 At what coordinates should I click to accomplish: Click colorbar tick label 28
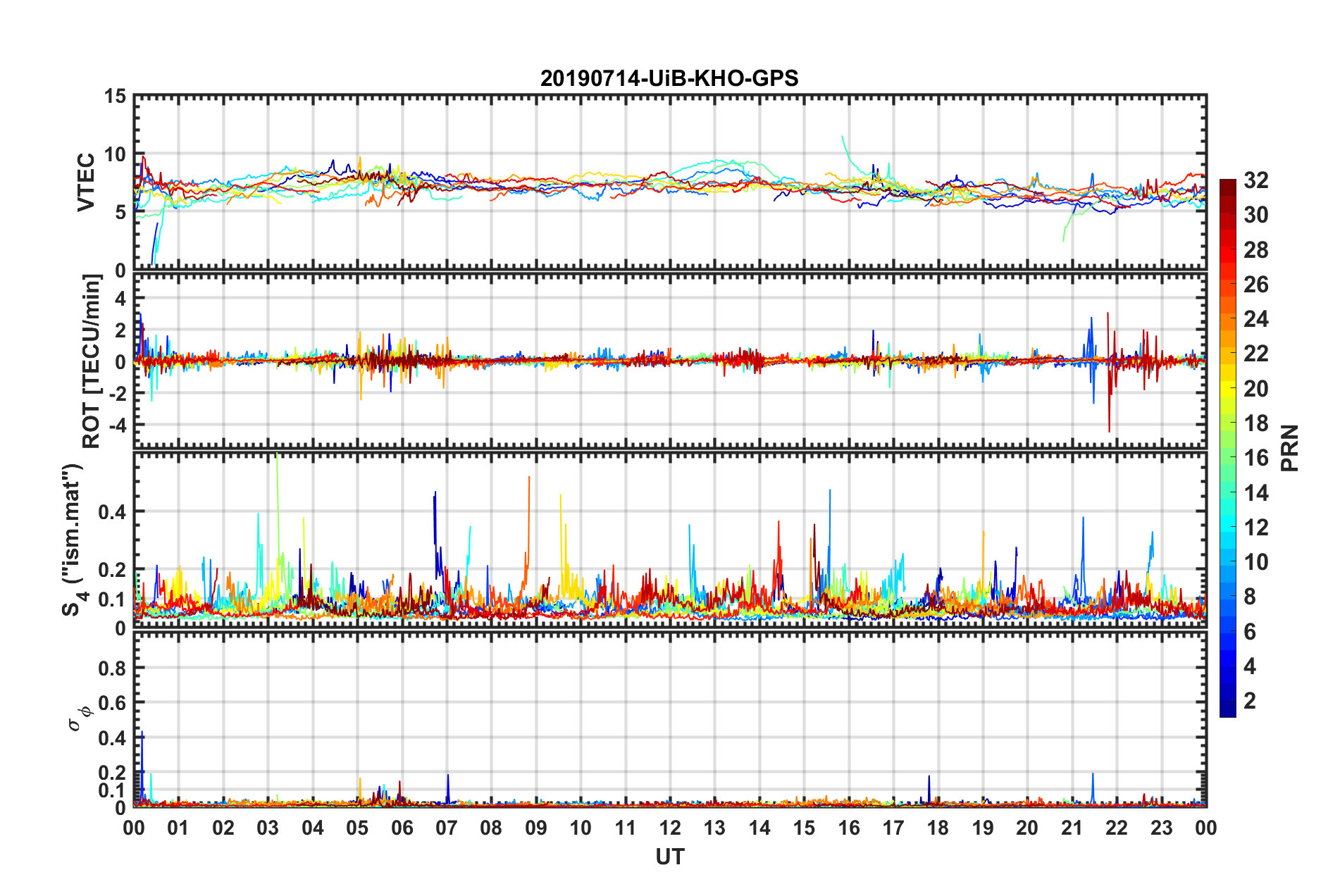pos(1255,250)
